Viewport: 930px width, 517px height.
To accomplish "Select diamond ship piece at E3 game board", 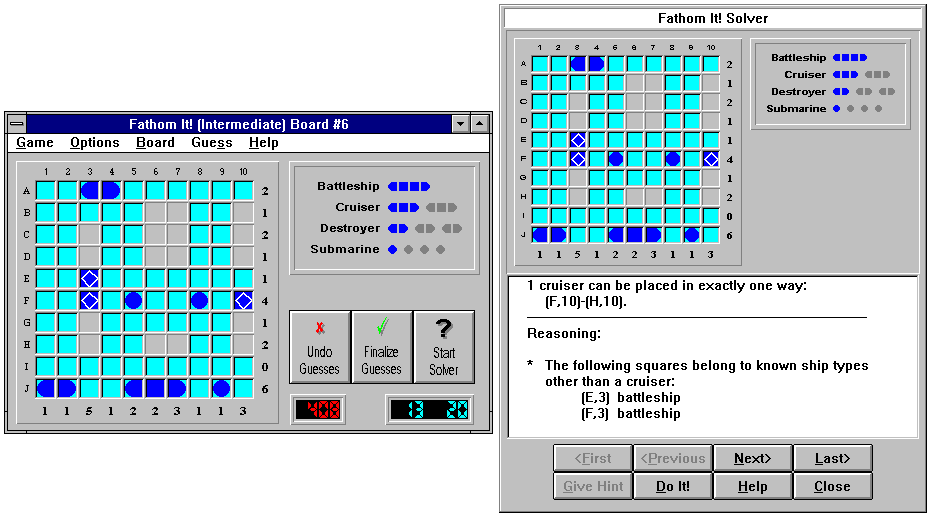I will click(x=90, y=279).
